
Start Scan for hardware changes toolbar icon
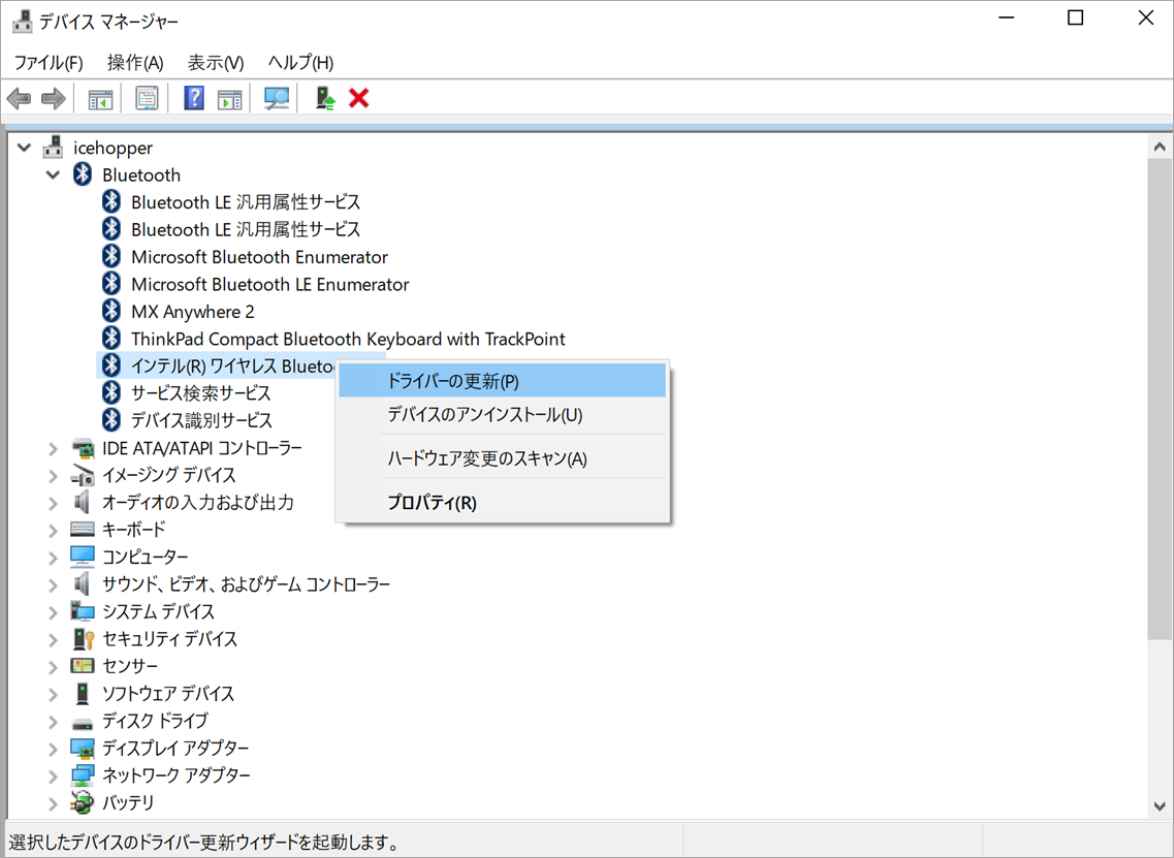(x=277, y=98)
